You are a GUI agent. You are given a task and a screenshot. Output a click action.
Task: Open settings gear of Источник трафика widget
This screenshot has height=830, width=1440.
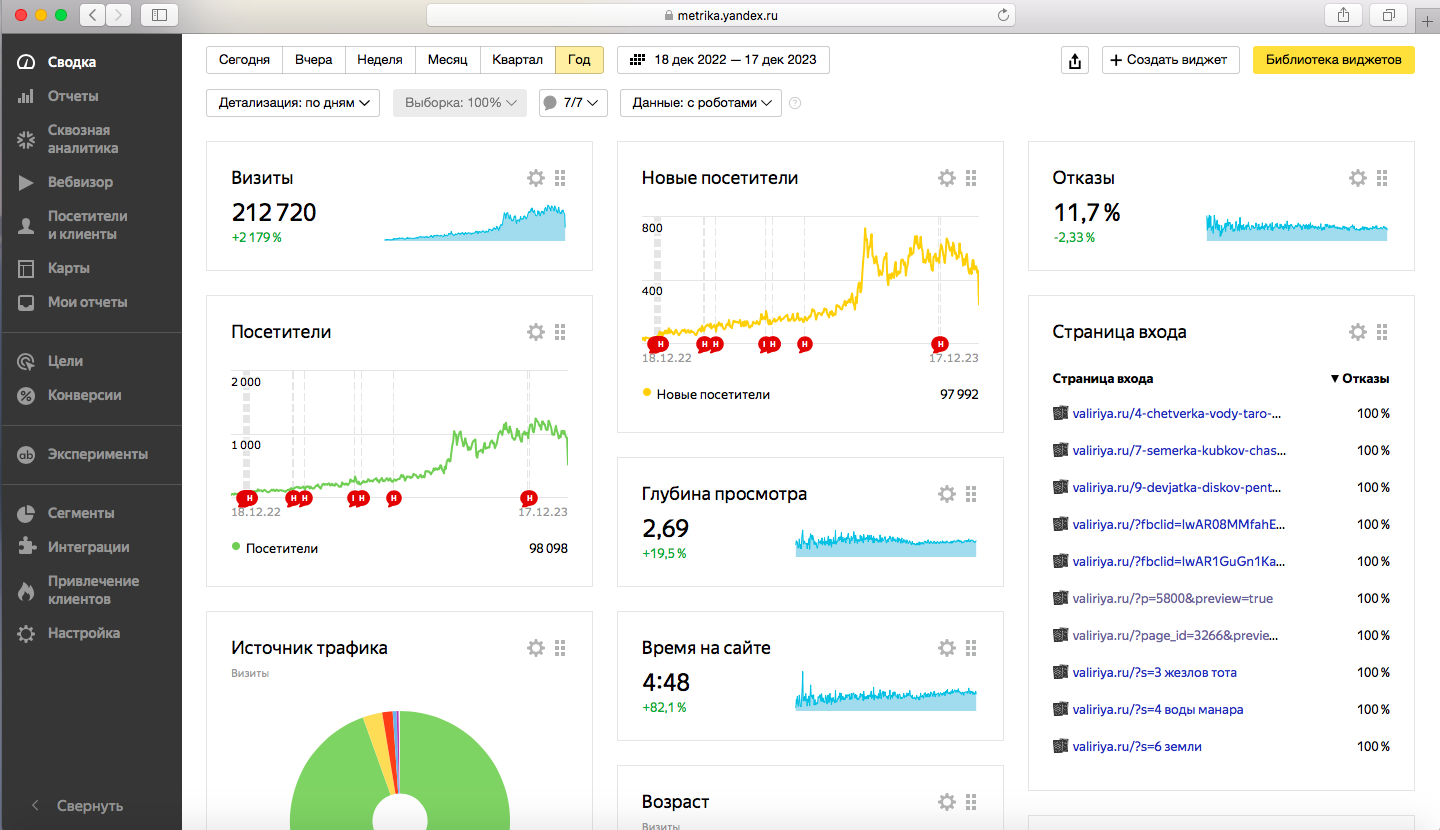pos(536,648)
